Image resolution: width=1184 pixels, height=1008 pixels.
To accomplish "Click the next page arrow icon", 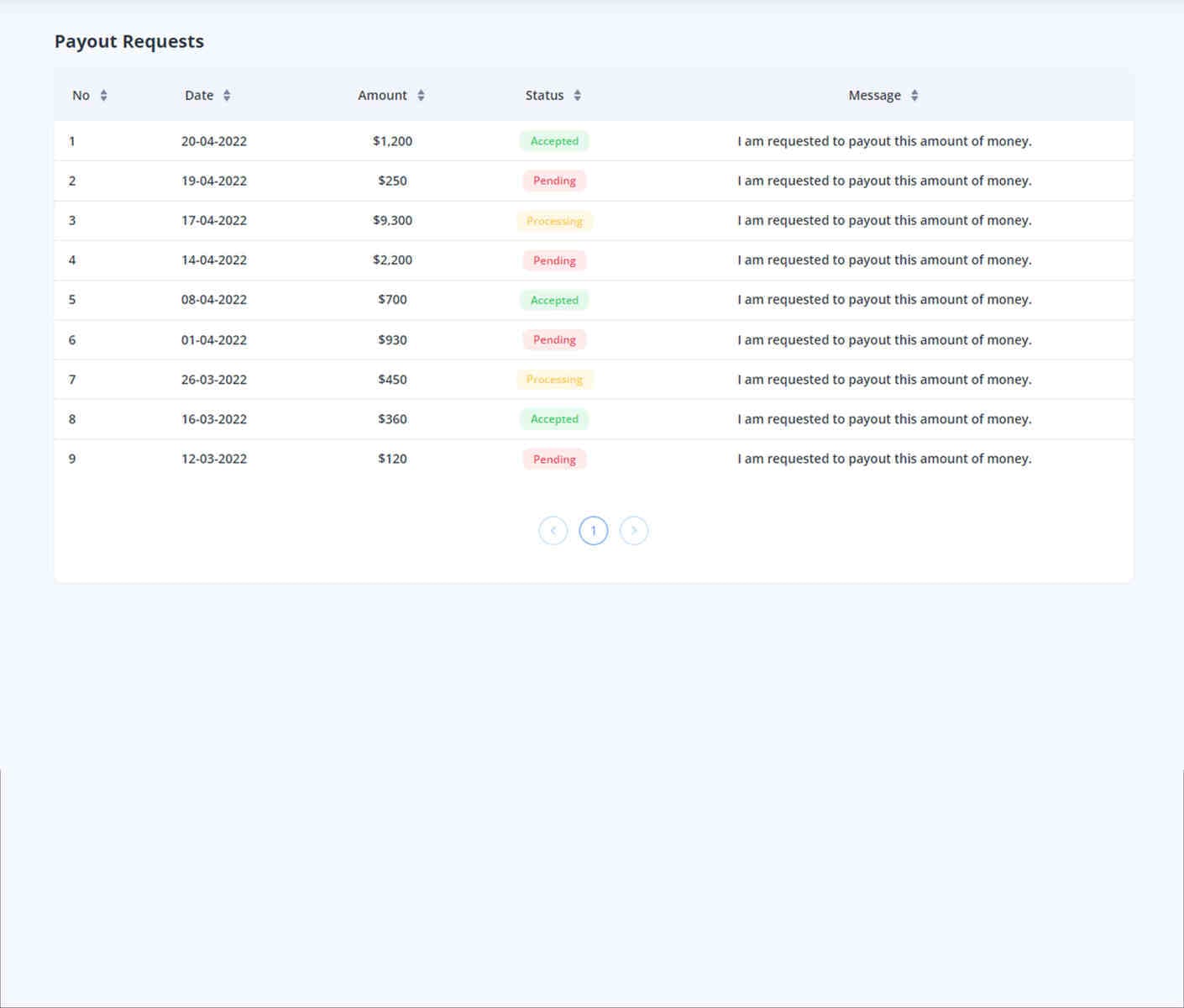I will click(x=634, y=530).
